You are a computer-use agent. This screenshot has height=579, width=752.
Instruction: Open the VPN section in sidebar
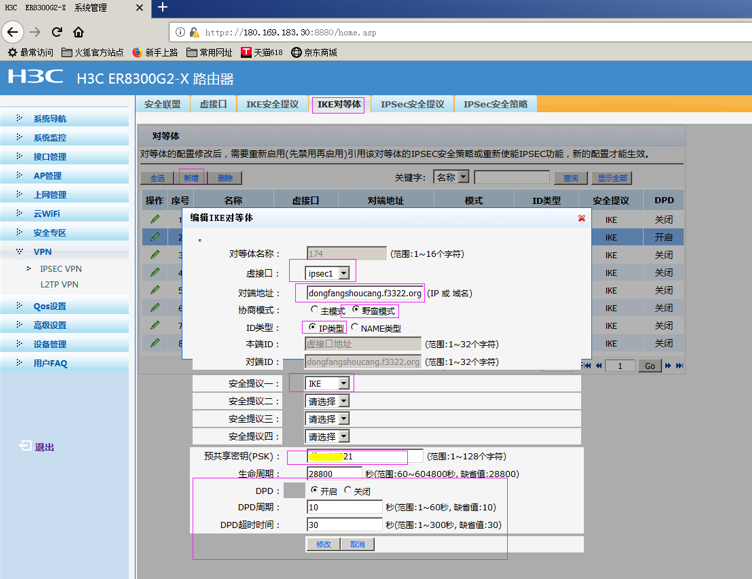tap(42, 252)
